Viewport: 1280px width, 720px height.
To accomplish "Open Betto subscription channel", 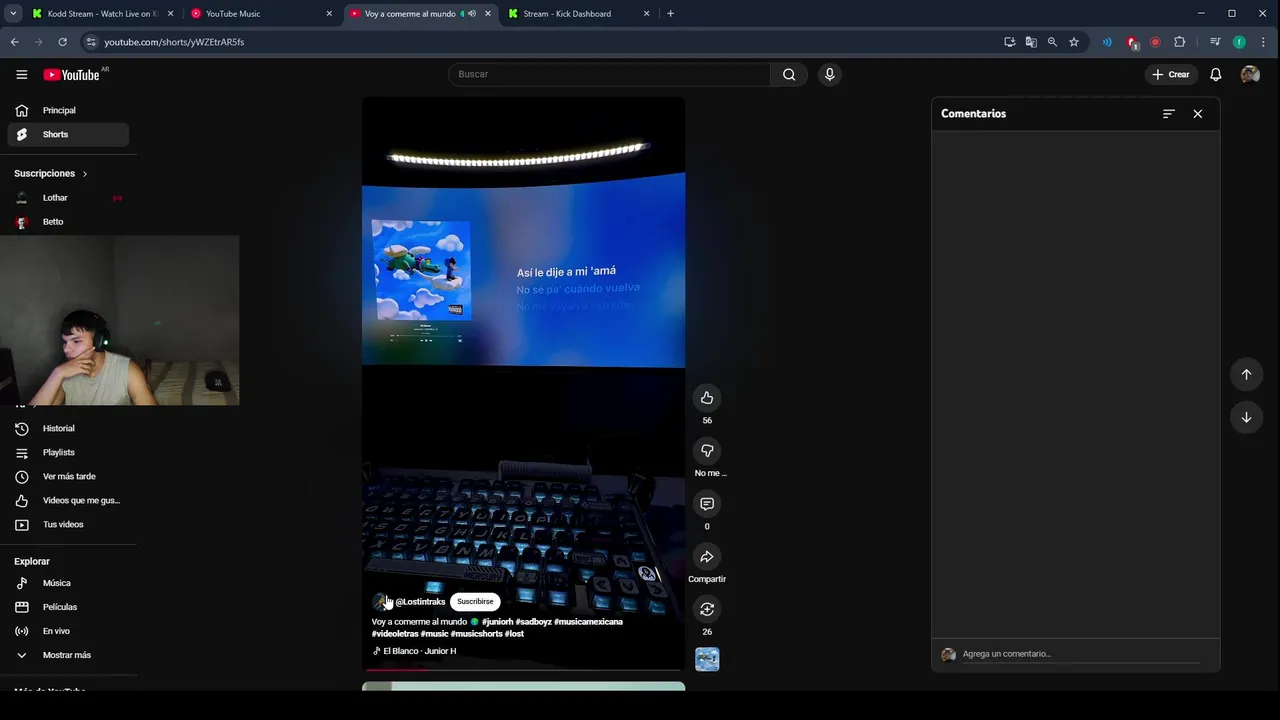I will [x=68, y=222].
